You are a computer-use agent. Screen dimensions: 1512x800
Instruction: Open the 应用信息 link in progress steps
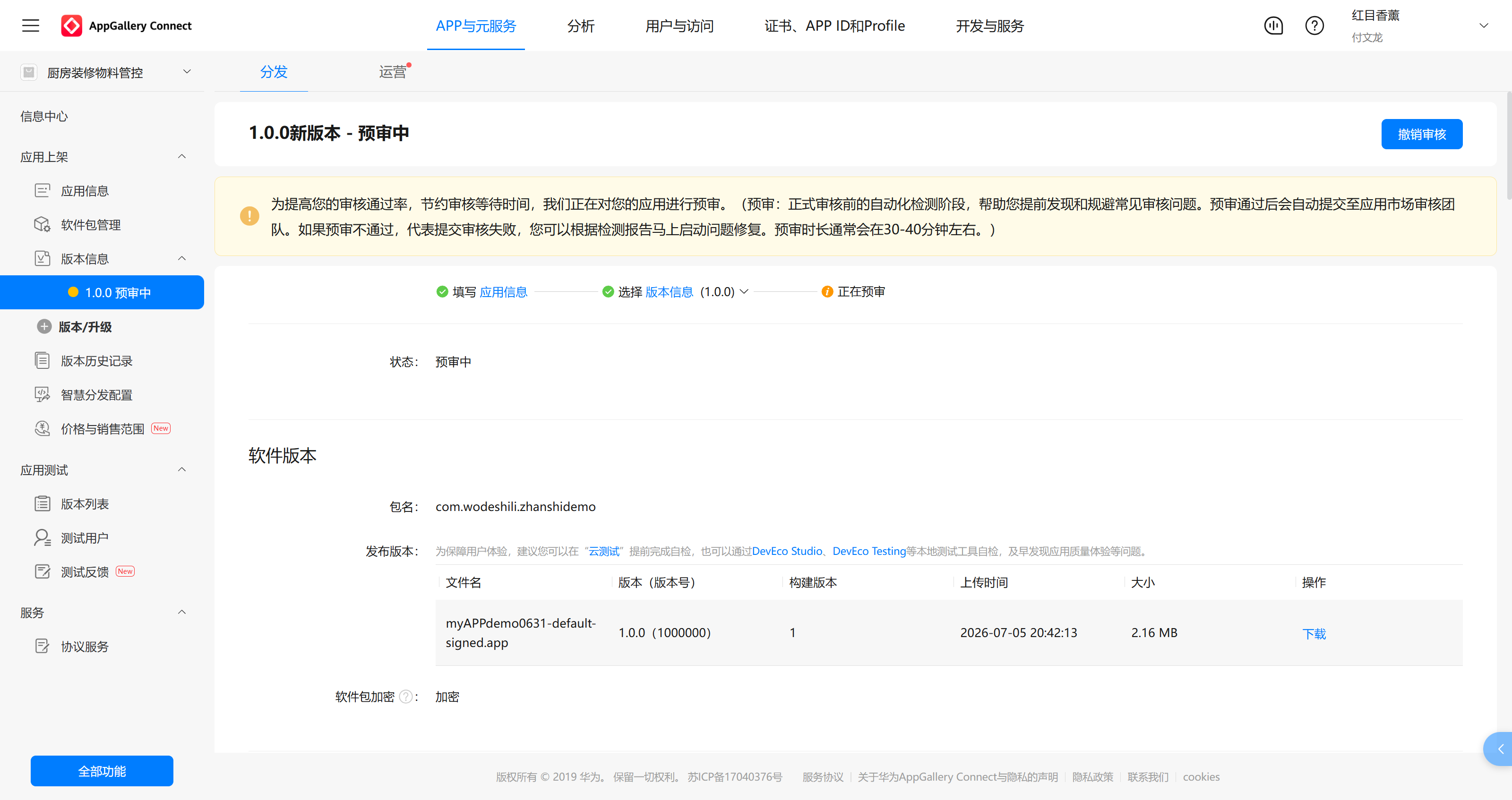[x=503, y=291]
